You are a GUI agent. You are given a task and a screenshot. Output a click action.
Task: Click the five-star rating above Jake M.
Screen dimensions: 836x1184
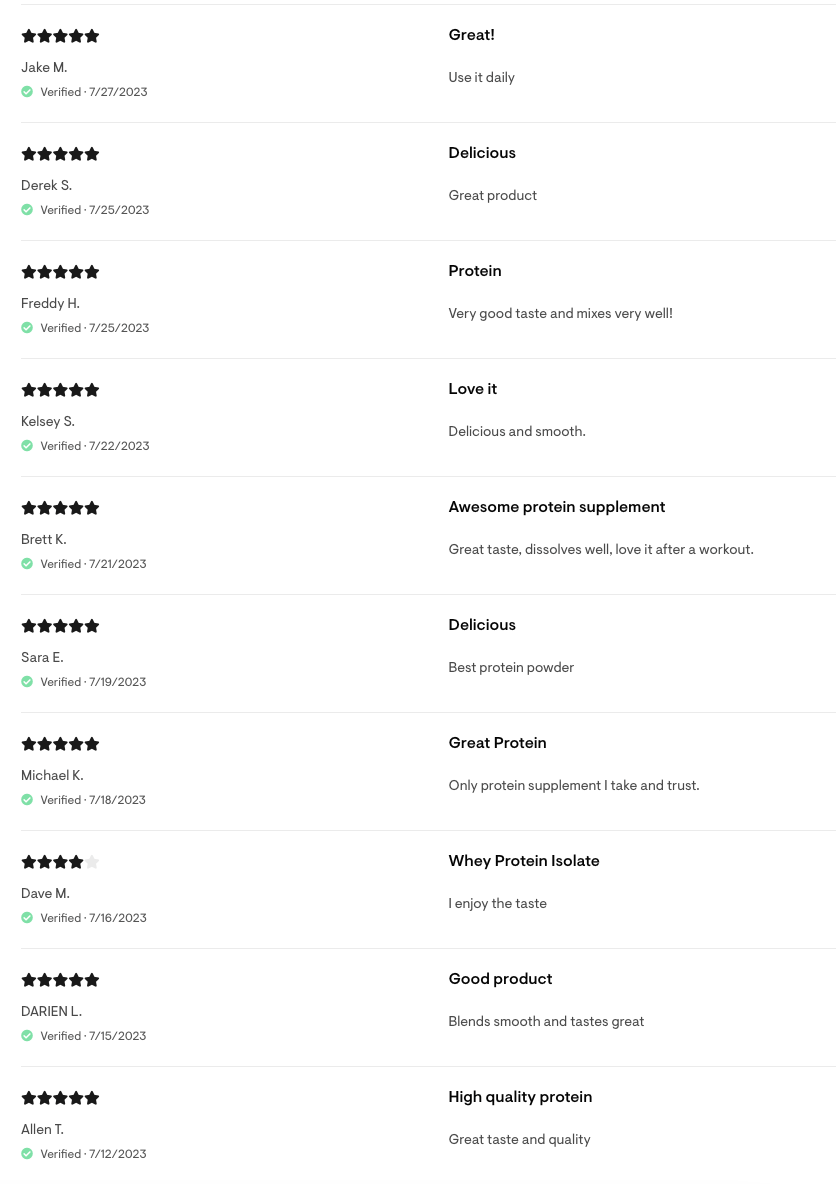click(60, 36)
